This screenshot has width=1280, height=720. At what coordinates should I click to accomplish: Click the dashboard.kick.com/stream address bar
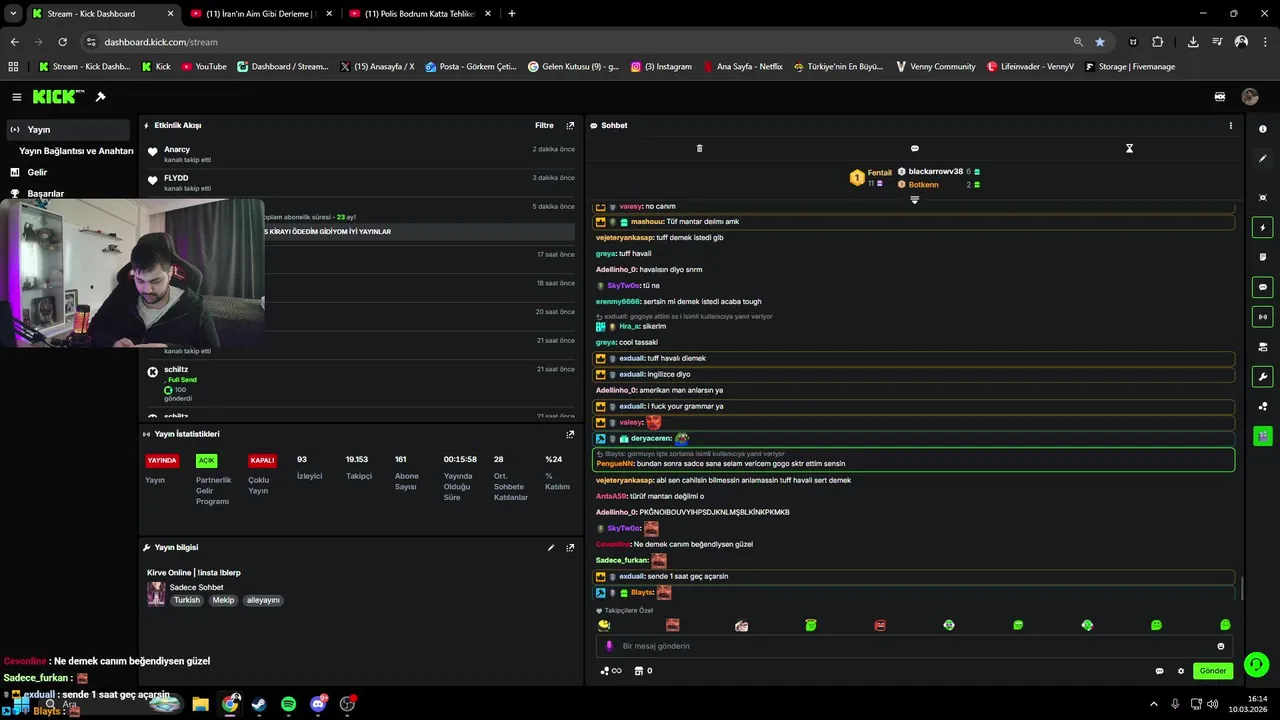tap(161, 42)
